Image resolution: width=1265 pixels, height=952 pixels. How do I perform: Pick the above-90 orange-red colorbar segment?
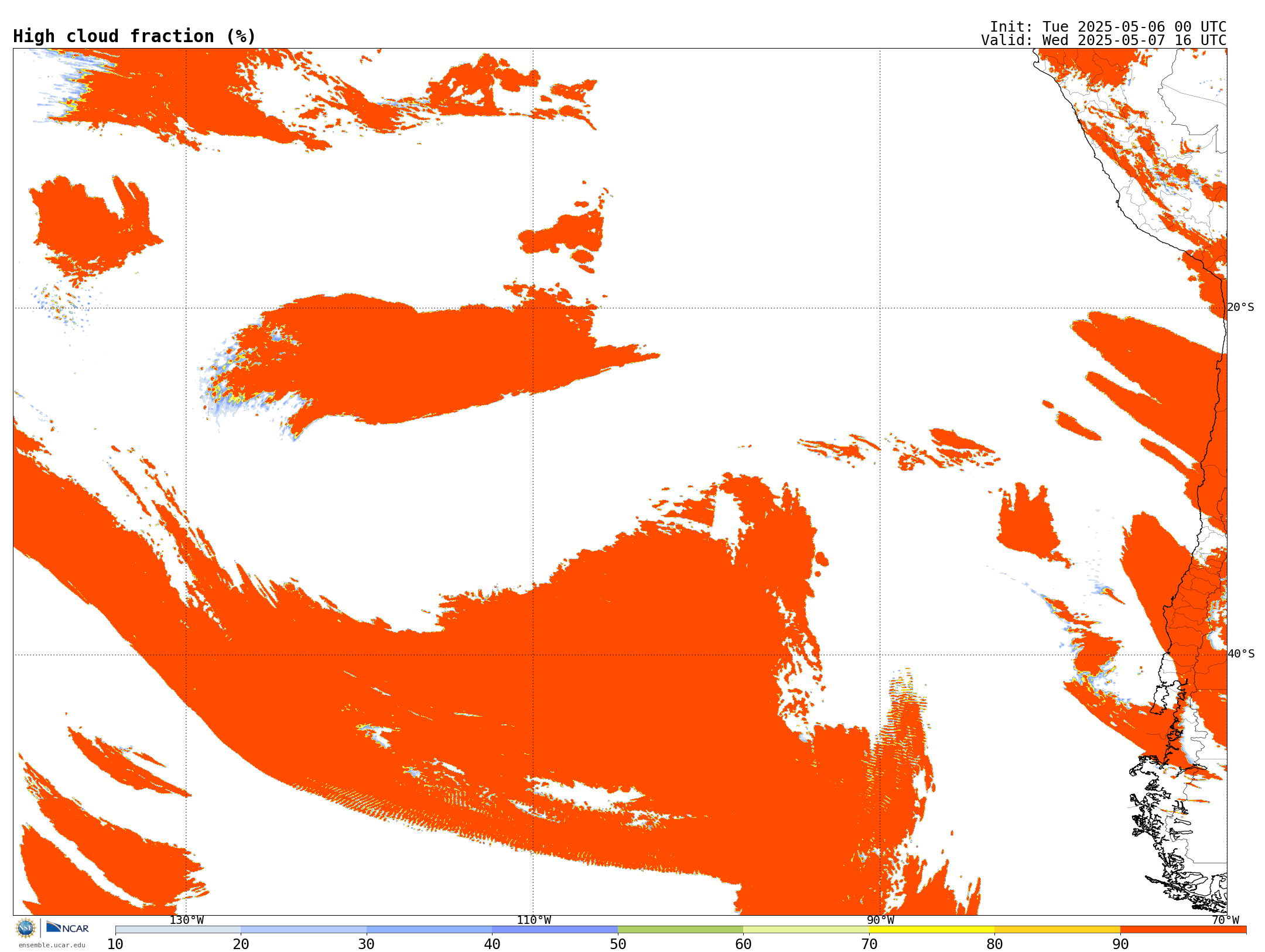1183,930
